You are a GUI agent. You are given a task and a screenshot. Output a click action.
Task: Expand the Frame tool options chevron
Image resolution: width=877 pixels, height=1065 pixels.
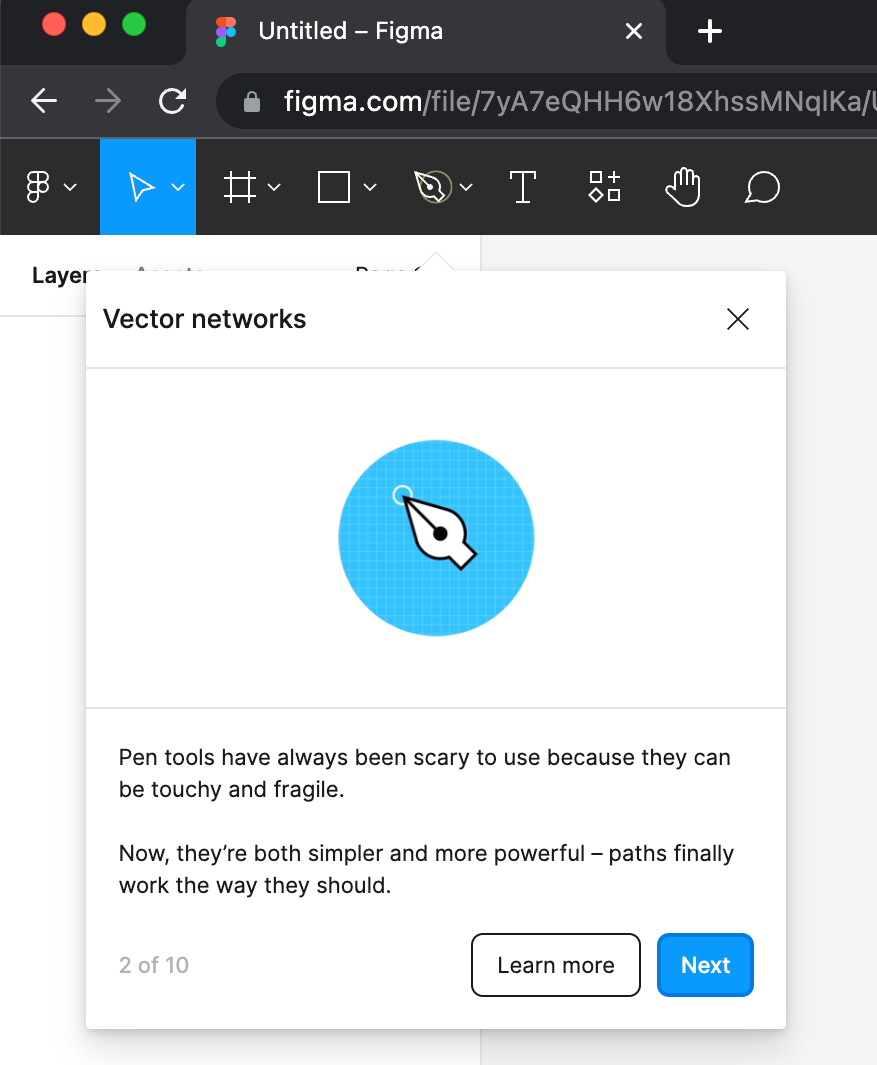coord(274,187)
